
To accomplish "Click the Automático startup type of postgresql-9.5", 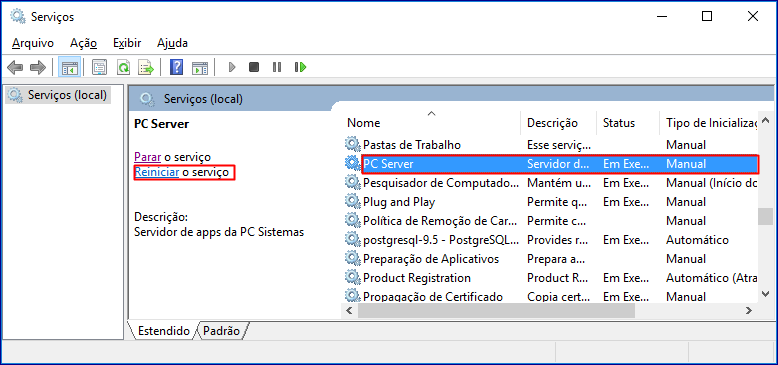I will pos(697,240).
